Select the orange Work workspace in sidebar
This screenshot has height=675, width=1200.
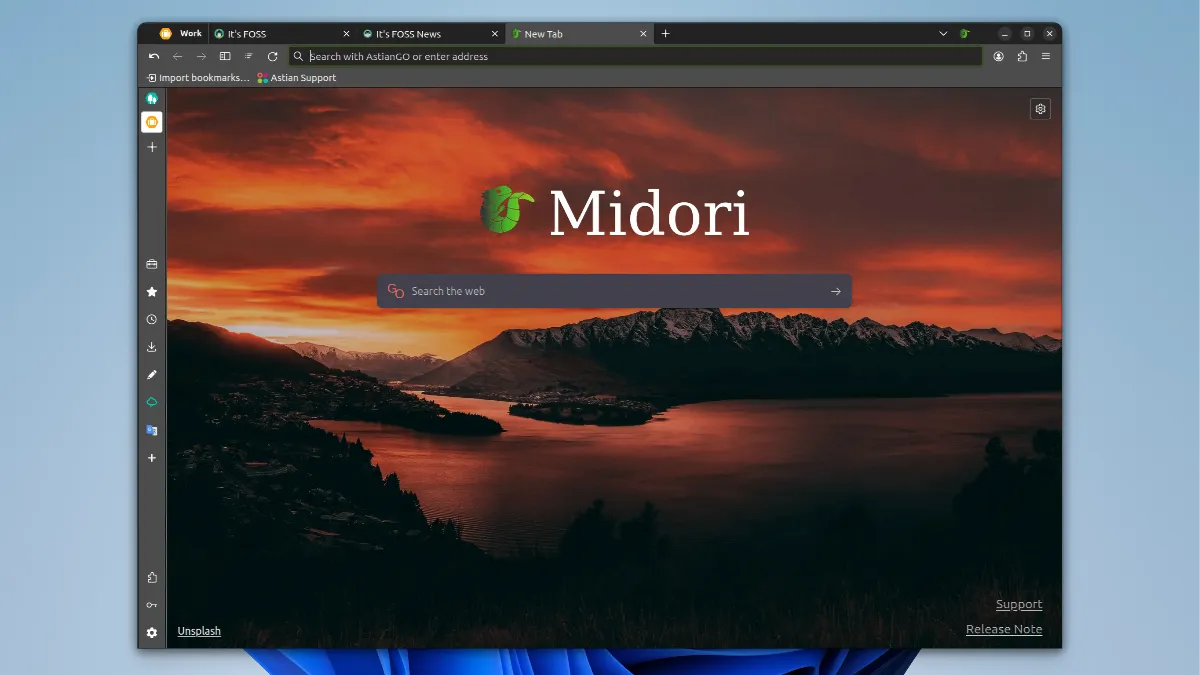coord(152,122)
